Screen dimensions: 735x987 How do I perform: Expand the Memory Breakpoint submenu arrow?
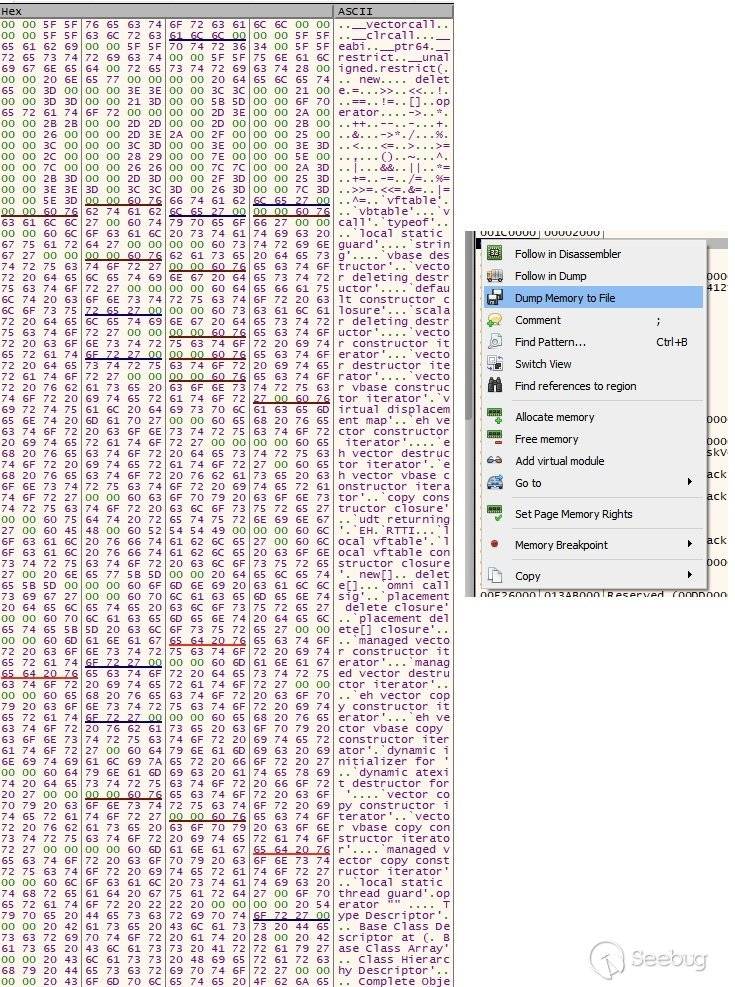pos(690,544)
